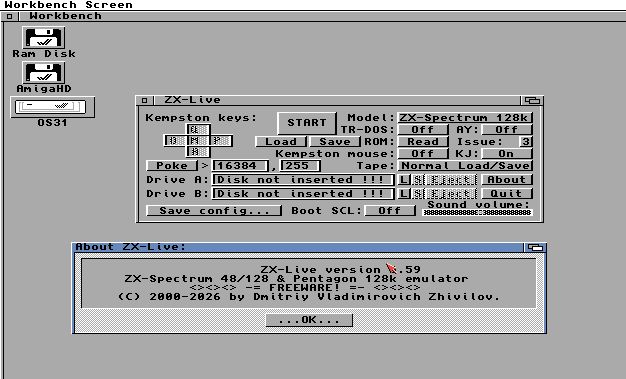This screenshot has width=626, height=379.
Task: Click the Drive A disk name field
Action: point(303,180)
